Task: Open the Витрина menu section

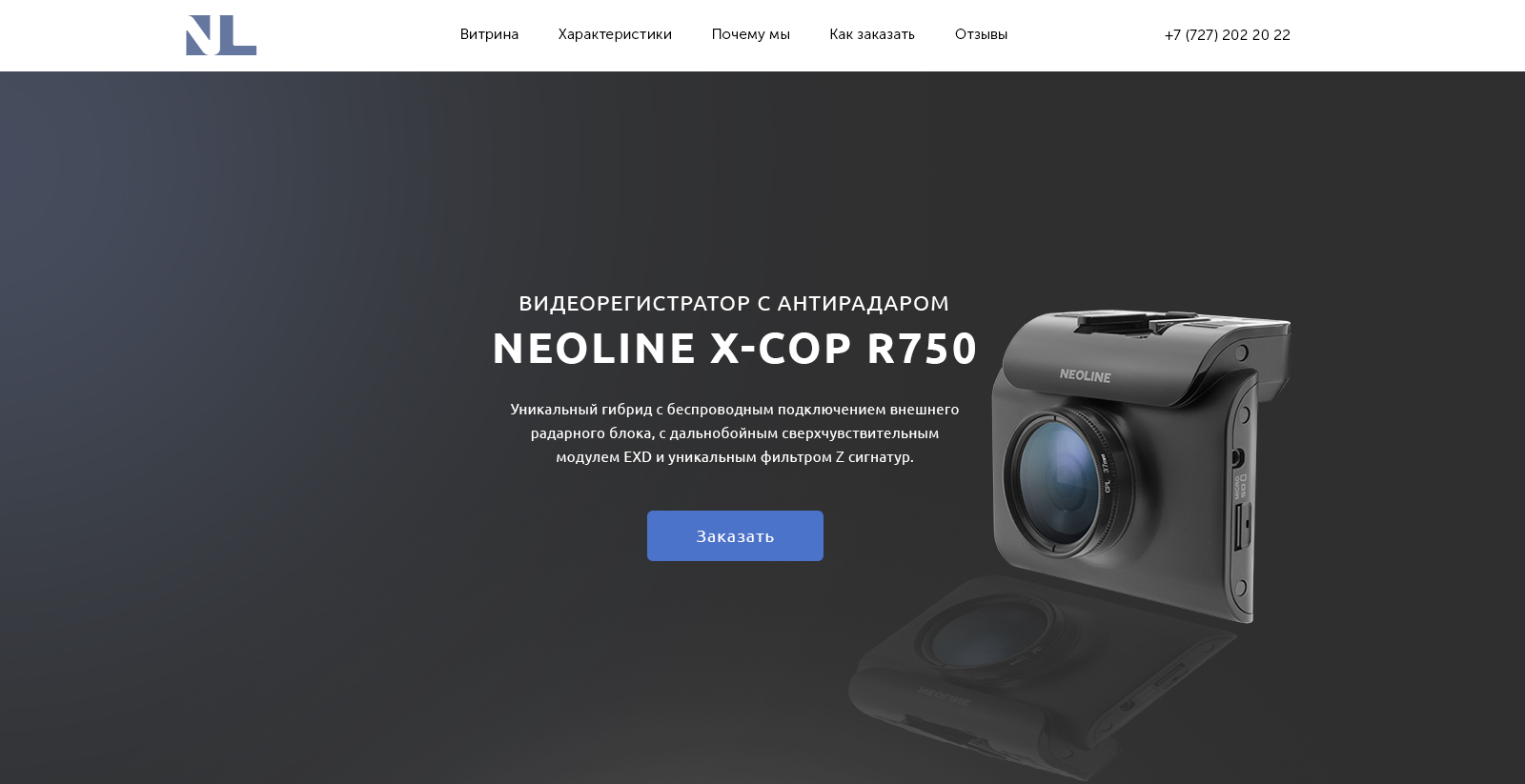Action: pos(489,34)
